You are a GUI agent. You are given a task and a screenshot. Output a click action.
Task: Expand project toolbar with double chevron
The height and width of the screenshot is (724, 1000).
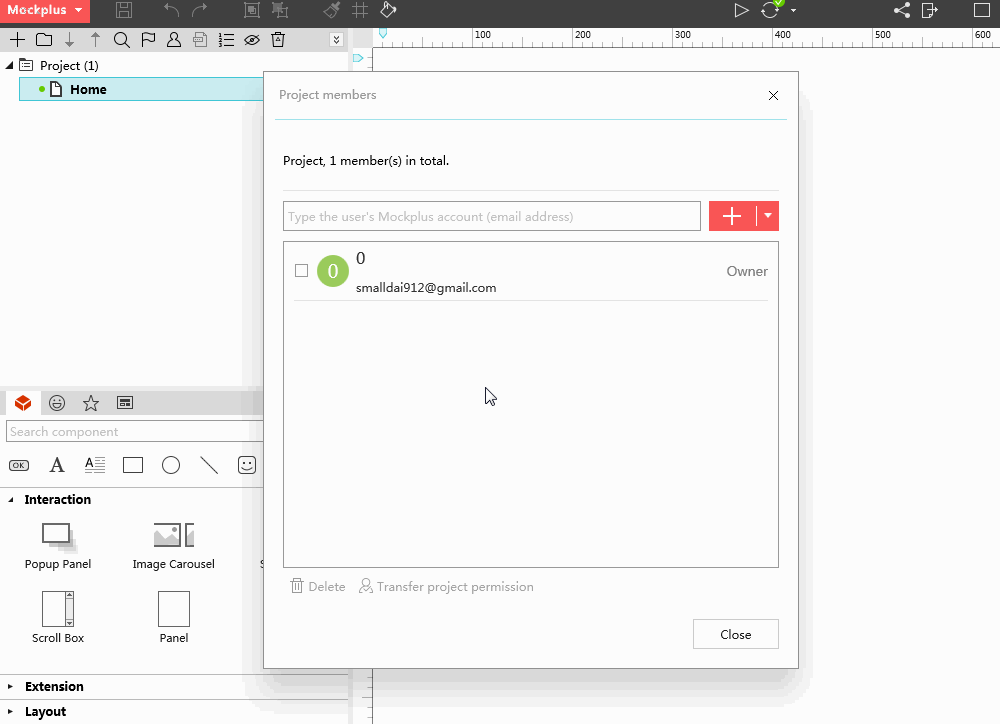tap(337, 40)
